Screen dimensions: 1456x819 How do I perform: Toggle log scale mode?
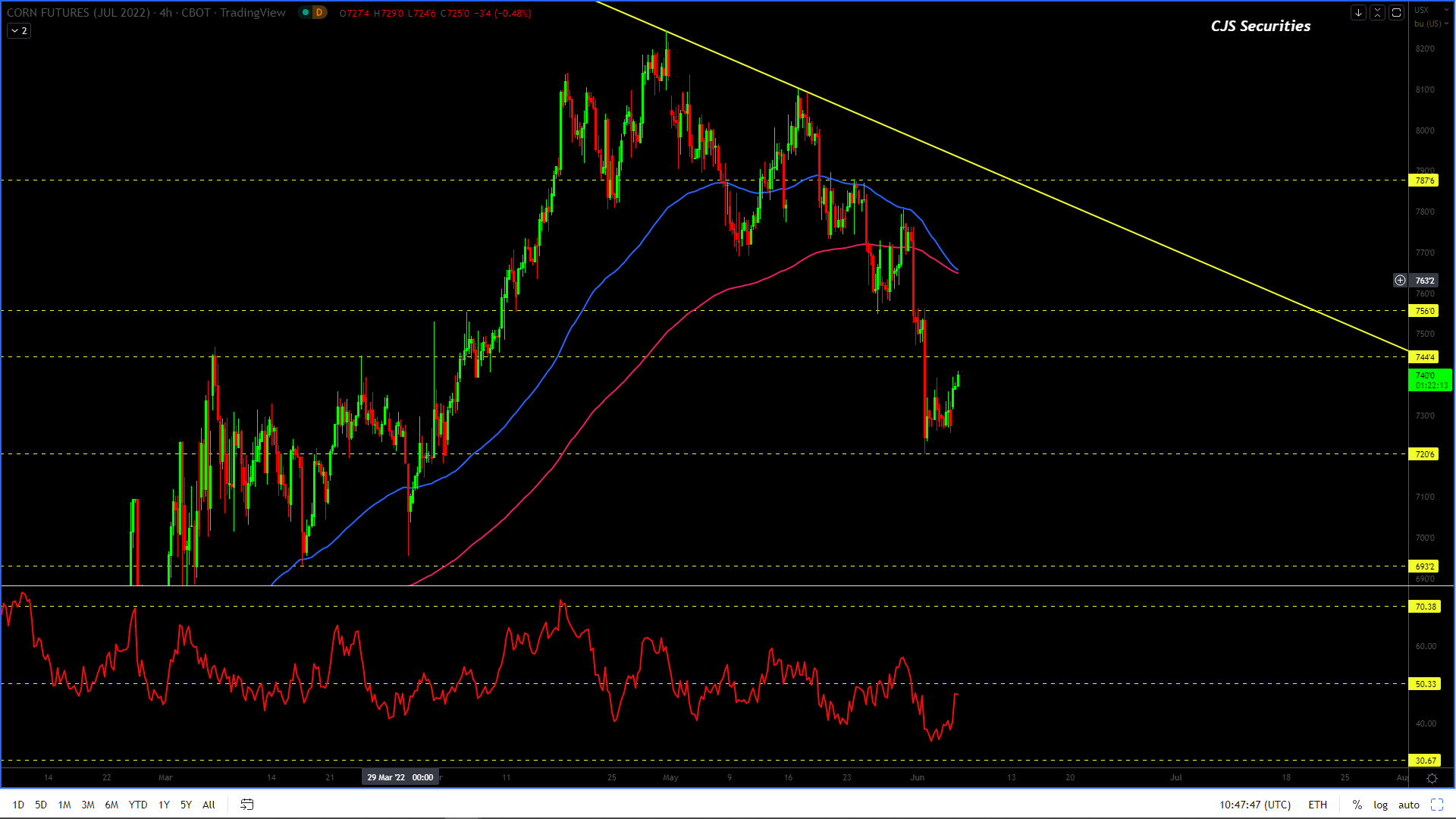click(x=1380, y=805)
